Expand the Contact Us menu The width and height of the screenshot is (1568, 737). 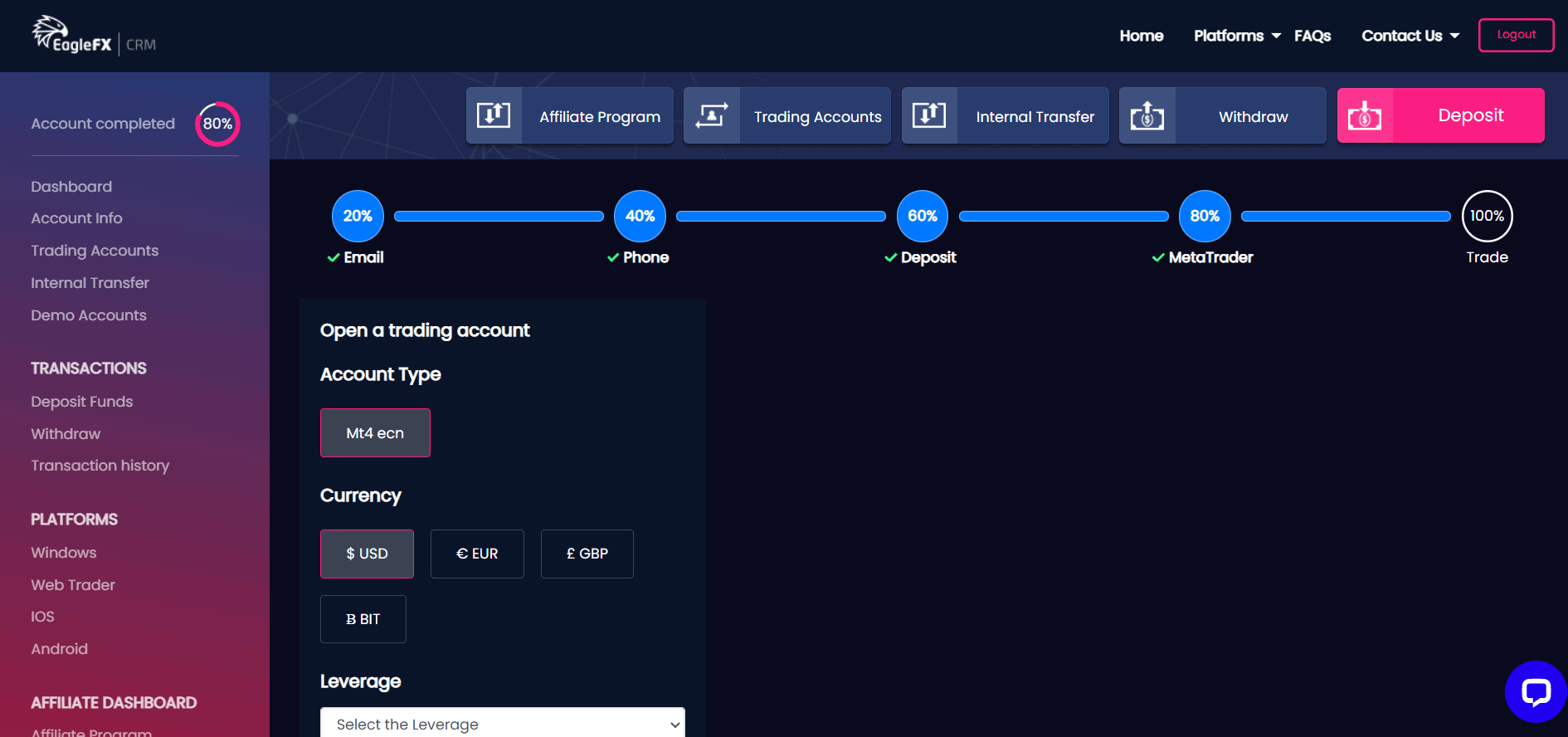point(1410,36)
